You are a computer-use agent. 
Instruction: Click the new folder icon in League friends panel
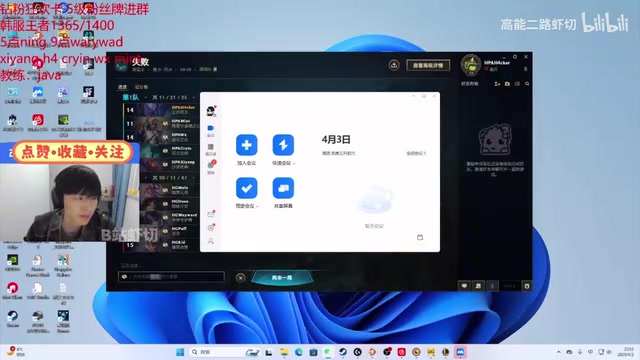(x=507, y=84)
